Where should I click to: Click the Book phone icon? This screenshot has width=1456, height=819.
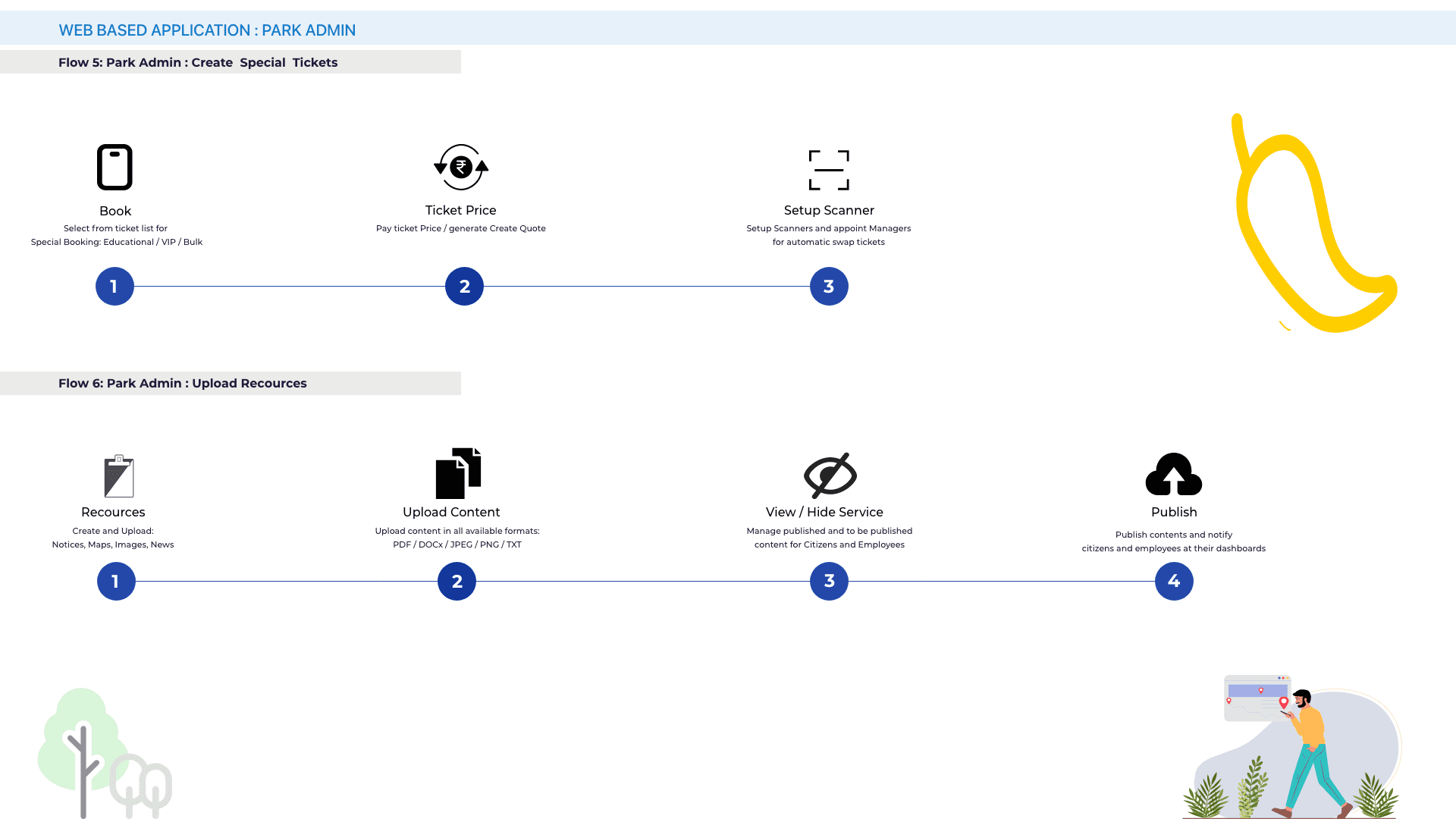pyautogui.click(x=115, y=167)
